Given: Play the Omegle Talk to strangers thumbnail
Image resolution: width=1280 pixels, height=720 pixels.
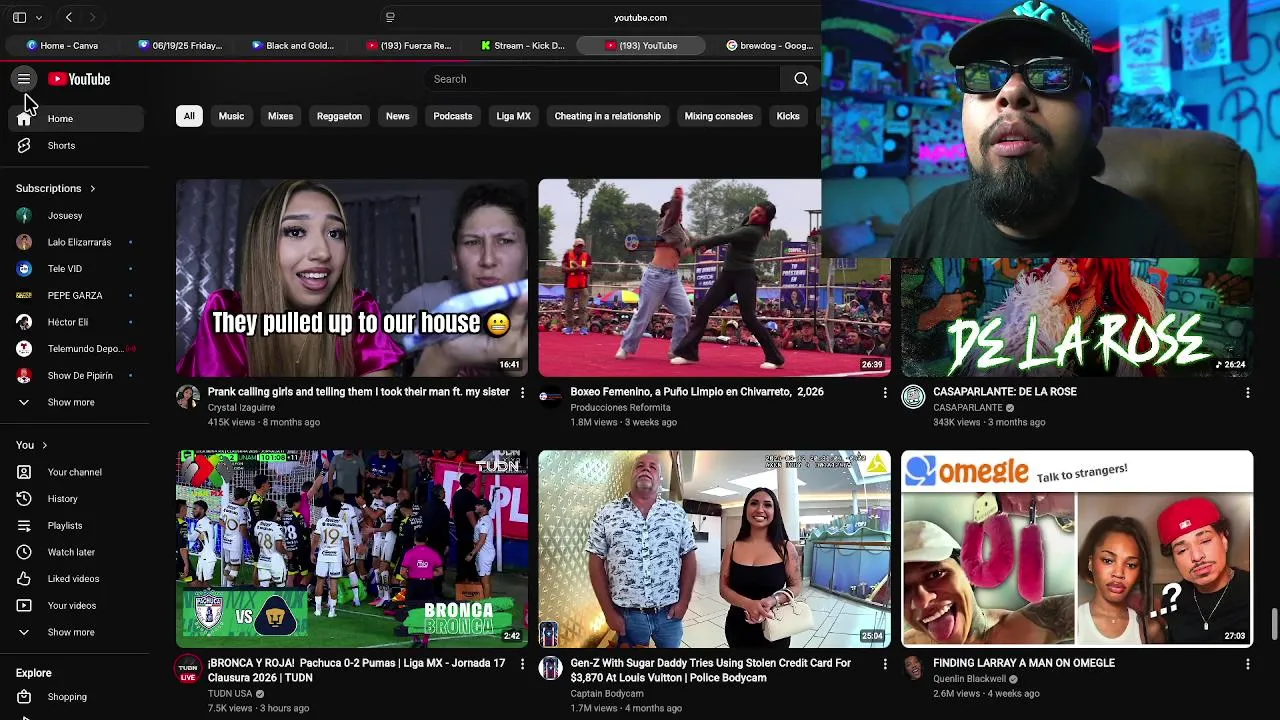Looking at the screenshot, I should coord(1077,549).
